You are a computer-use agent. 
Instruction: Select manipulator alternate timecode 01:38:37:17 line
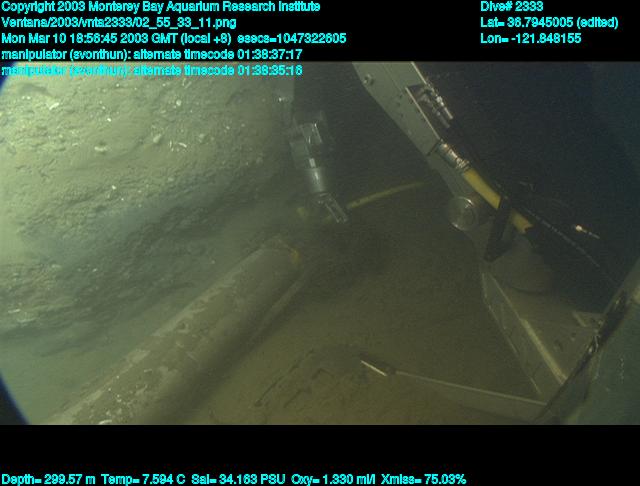(x=152, y=54)
